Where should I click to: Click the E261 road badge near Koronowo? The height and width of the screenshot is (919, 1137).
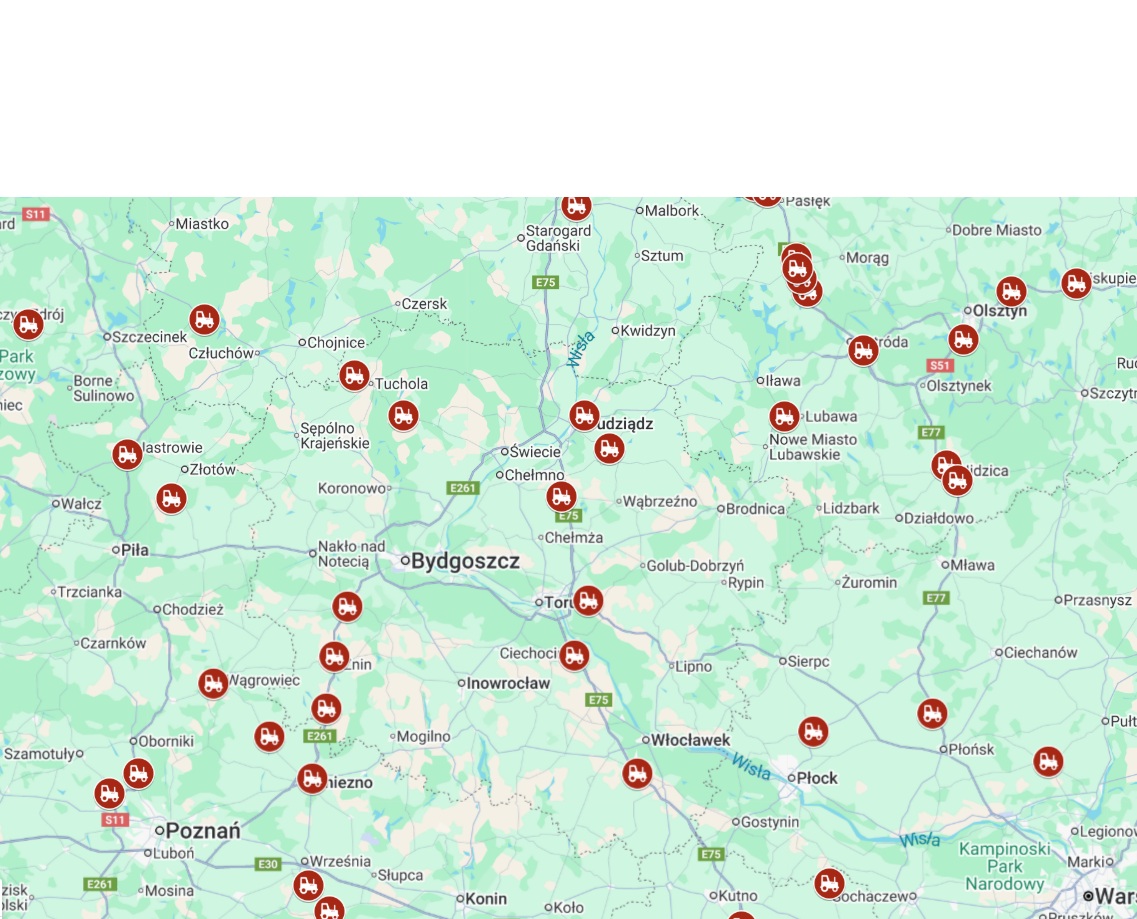(x=463, y=488)
